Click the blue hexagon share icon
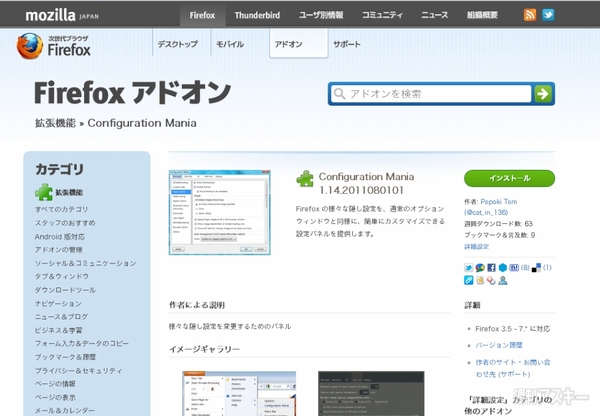The image size is (600, 416). pos(503,268)
